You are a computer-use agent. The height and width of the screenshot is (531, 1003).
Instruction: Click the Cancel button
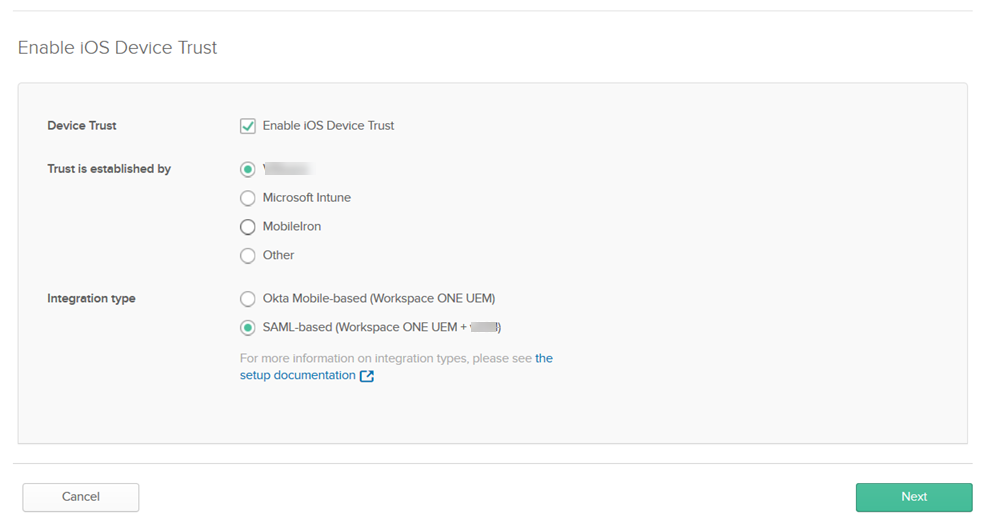tap(81, 497)
